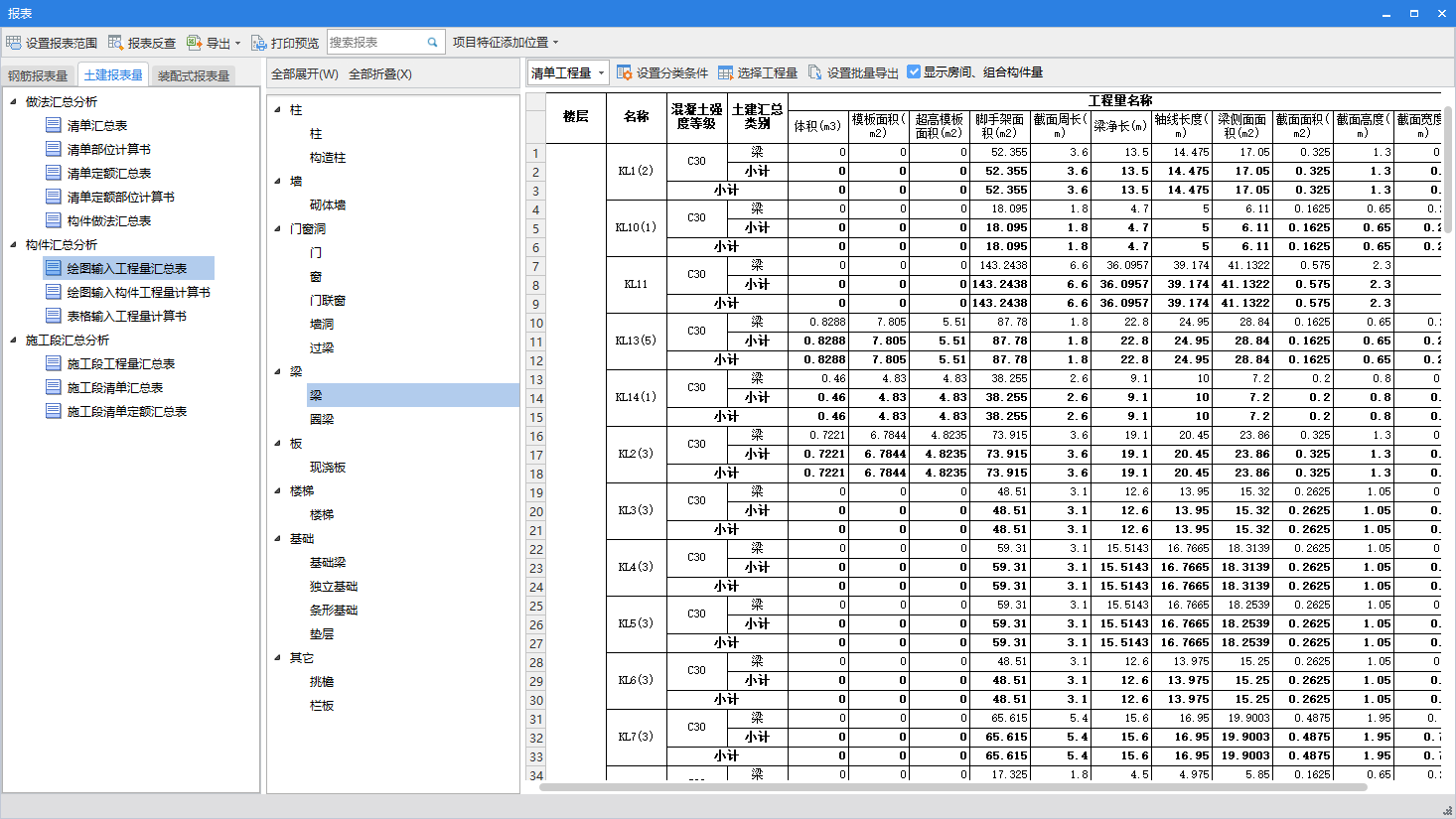Collapse the 柱 category node
1456x819 pixels.
[278, 109]
